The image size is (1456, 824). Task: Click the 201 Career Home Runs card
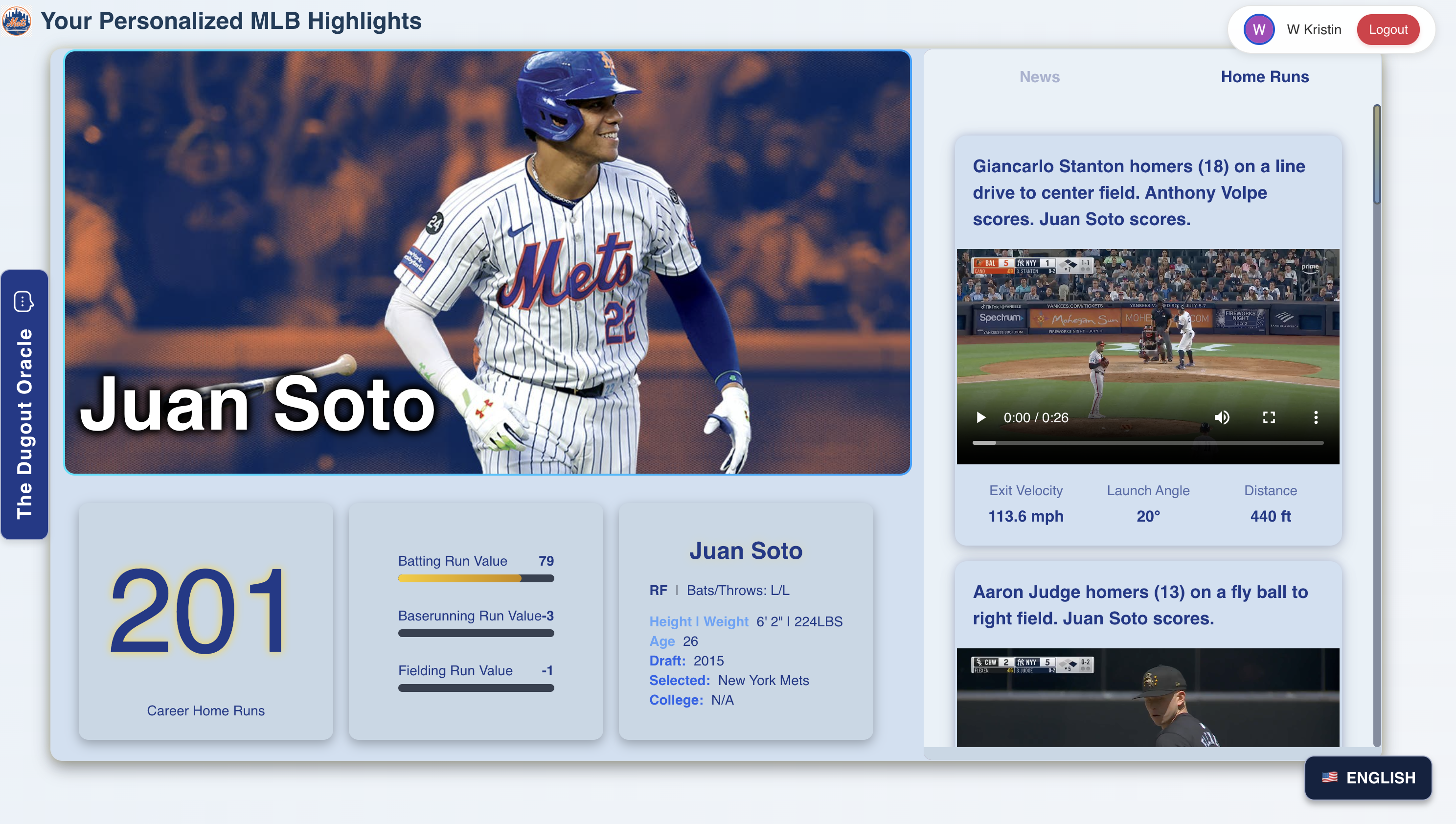click(x=205, y=621)
